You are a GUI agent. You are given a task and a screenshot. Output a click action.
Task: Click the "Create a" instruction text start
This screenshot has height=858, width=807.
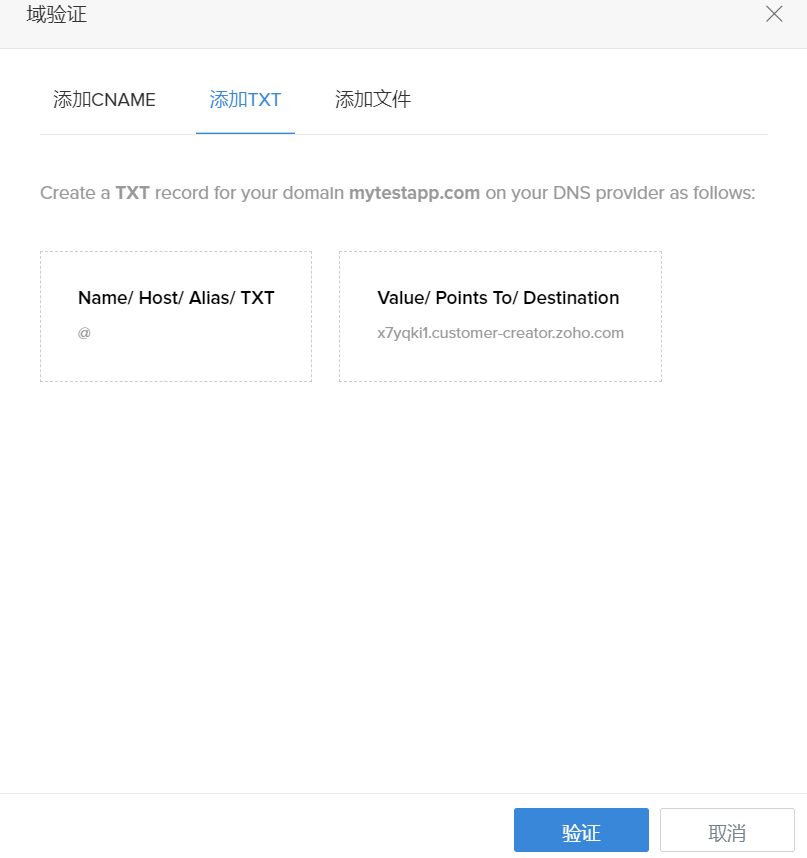click(x=74, y=192)
